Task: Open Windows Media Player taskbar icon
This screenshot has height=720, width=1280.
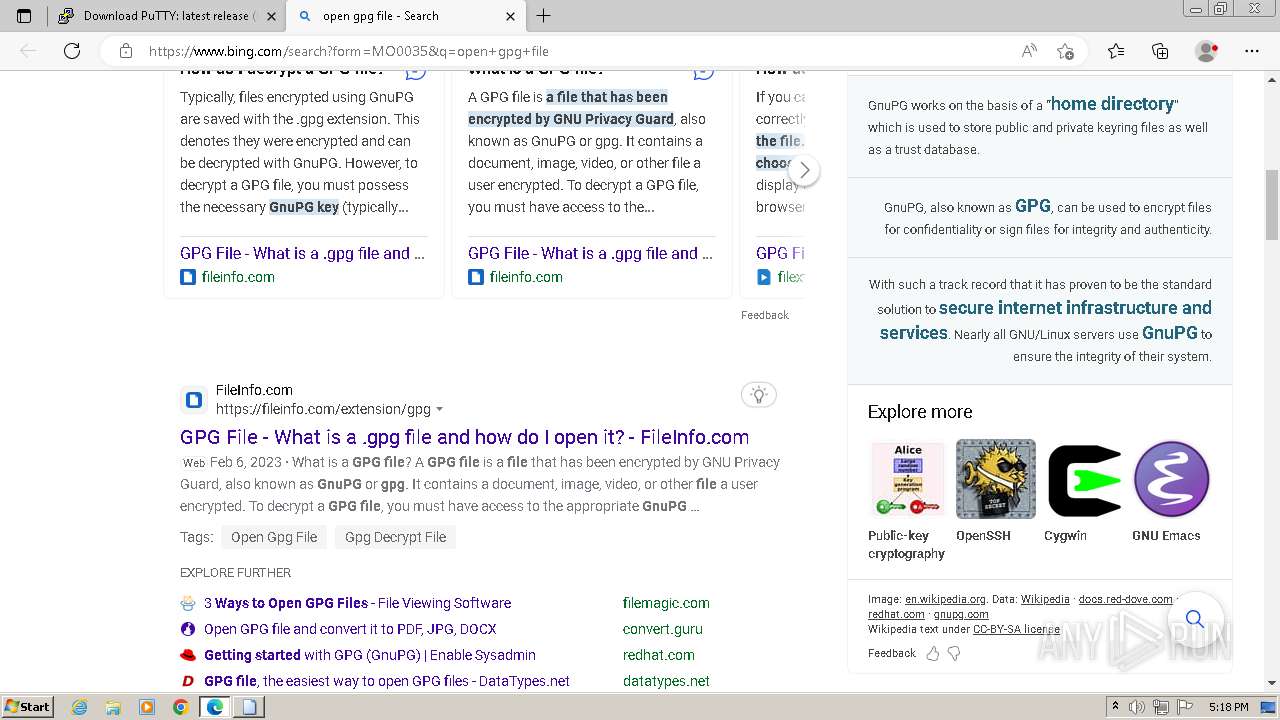Action: [x=147, y=707]
